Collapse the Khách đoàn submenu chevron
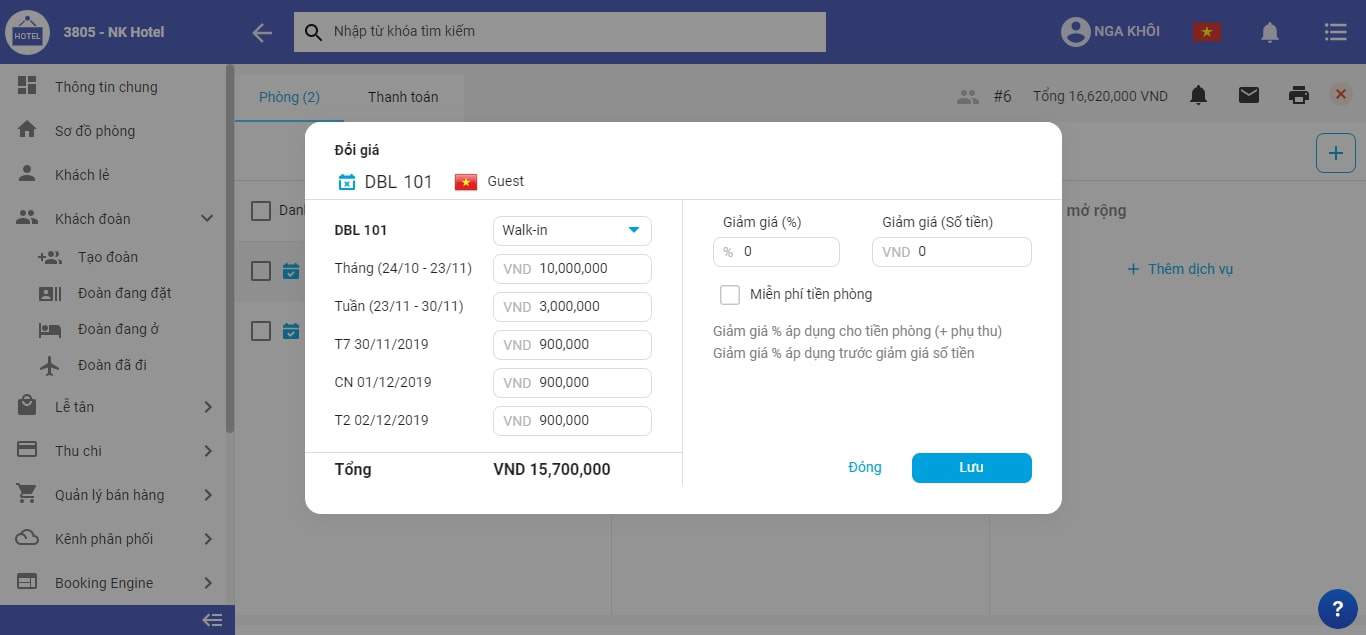 208,218
